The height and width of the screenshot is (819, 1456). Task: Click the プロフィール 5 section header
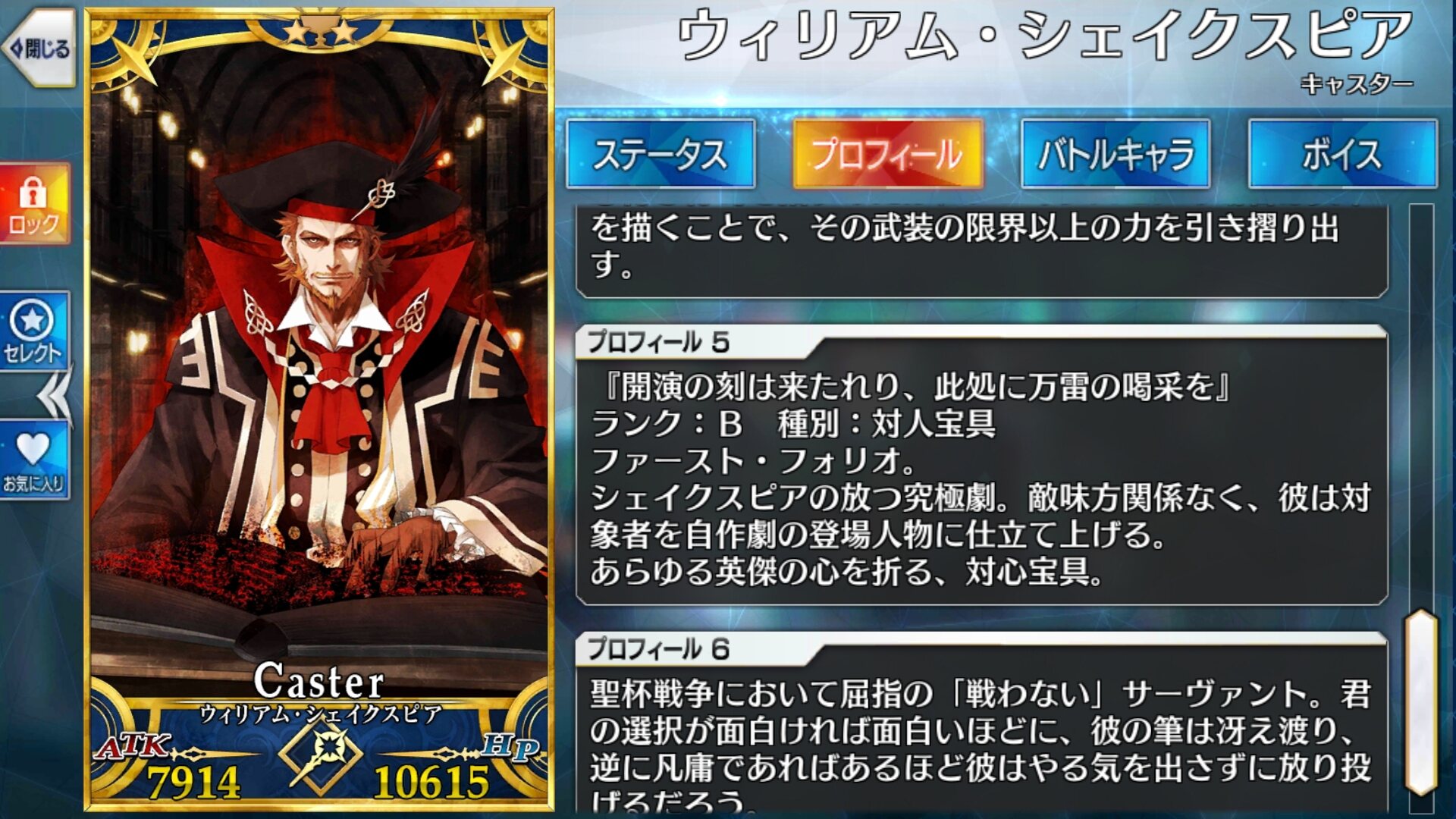click(x=658, y=342)
